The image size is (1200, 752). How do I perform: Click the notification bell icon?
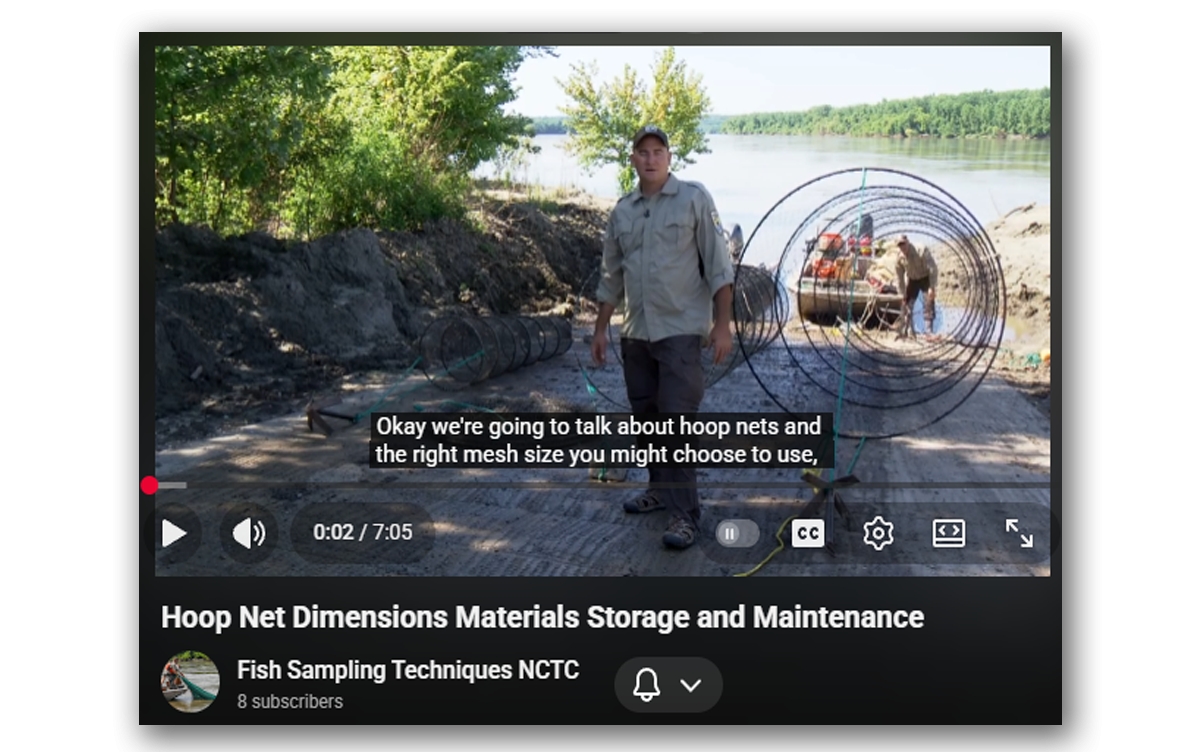click(x=646, y=685)
